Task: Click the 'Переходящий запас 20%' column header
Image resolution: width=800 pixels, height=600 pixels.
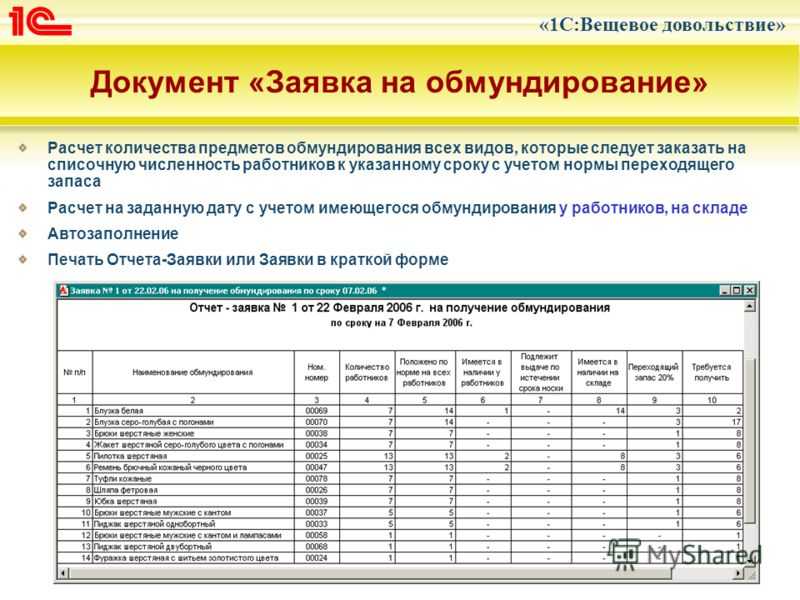Action: [x=654, y=372]
